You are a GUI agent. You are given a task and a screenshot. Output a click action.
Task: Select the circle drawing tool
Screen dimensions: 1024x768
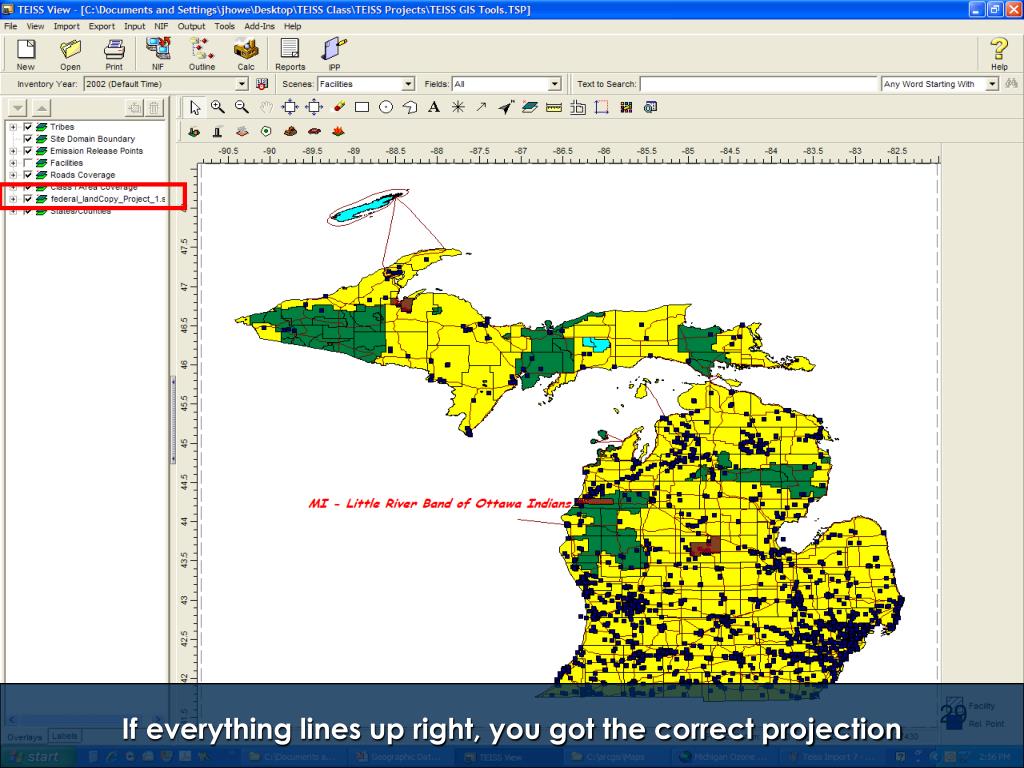[x=386, y=107]
